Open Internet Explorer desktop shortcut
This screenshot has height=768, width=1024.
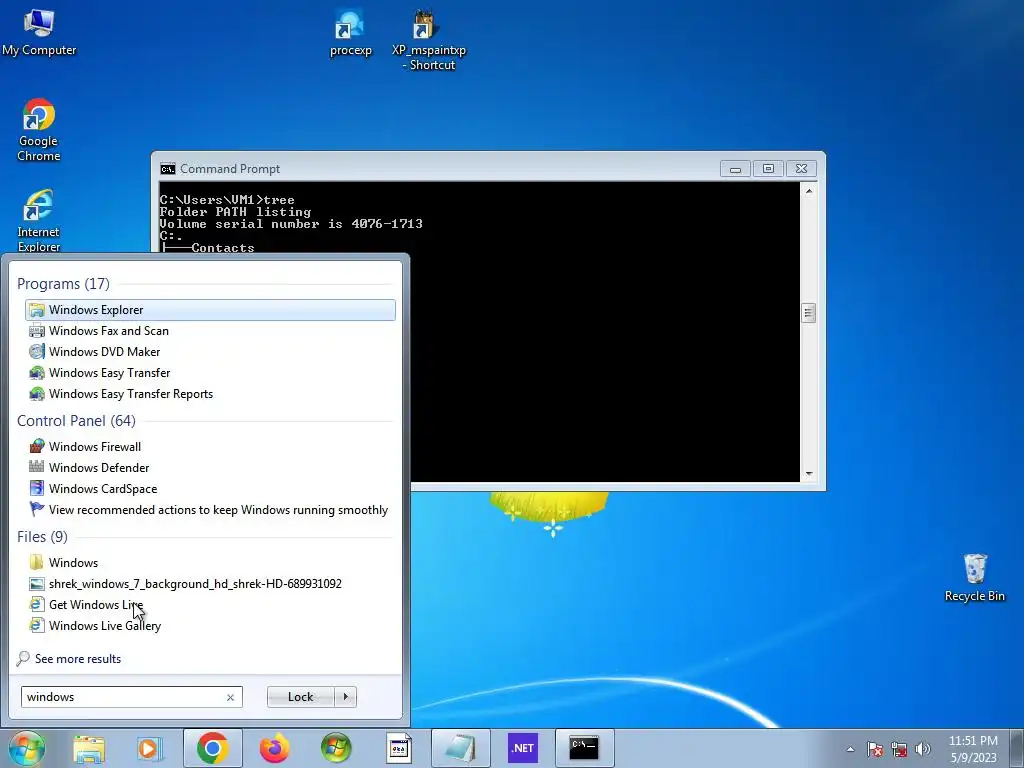[39, 221]
